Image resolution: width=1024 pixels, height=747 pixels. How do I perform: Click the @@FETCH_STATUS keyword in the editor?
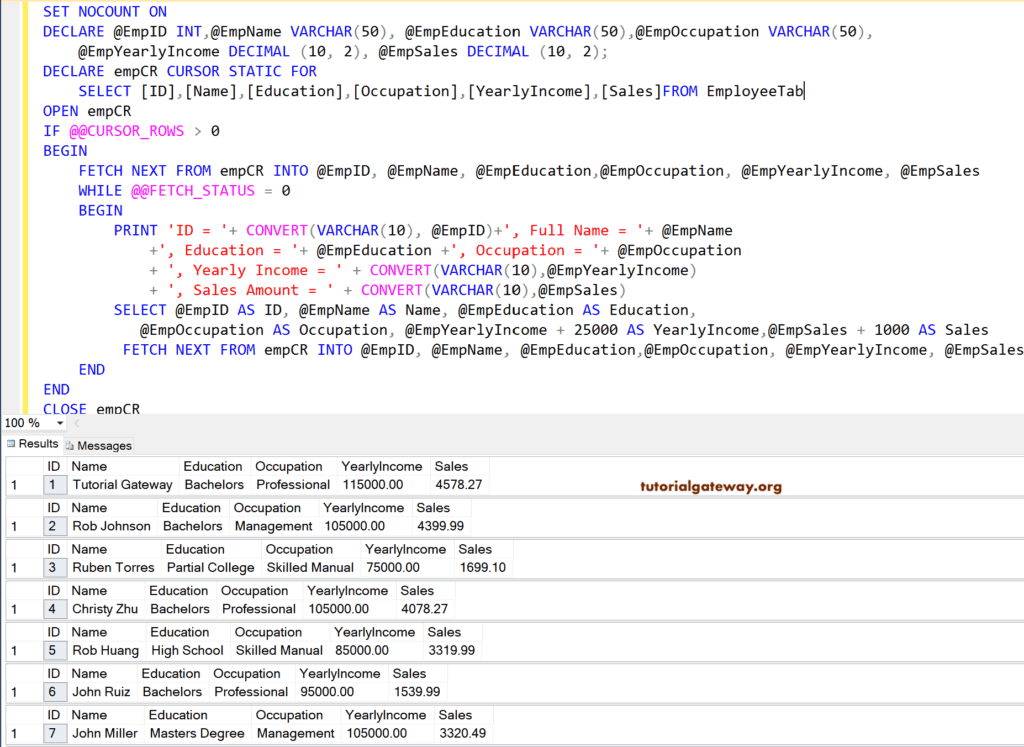pyautogui.click(x=193, y=191)
